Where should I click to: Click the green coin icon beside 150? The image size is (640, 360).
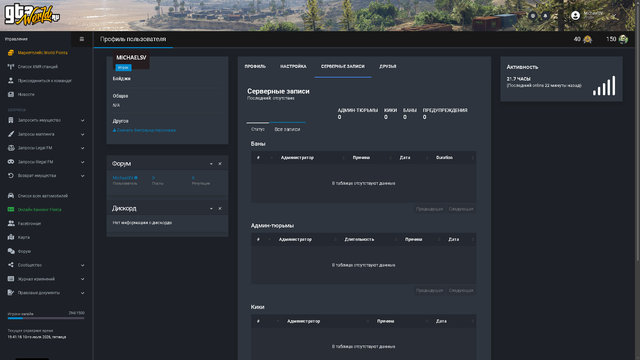(623, 39)
